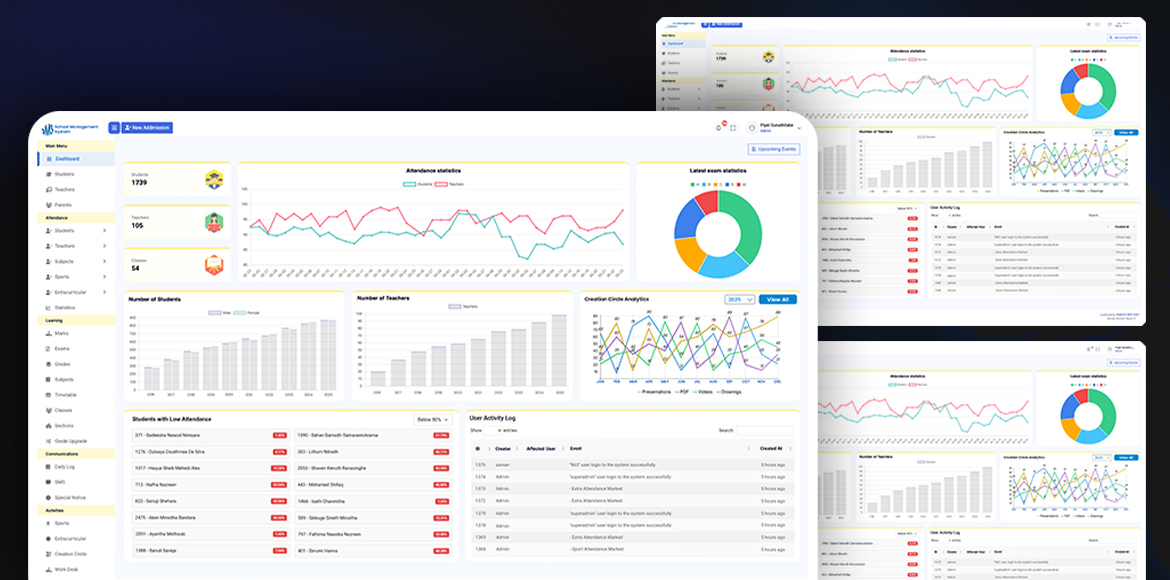Open the 2025 year dropdown in Creation Circle Analytics
This screenshot has width=1170, height=580.
[x=739, y=299]
